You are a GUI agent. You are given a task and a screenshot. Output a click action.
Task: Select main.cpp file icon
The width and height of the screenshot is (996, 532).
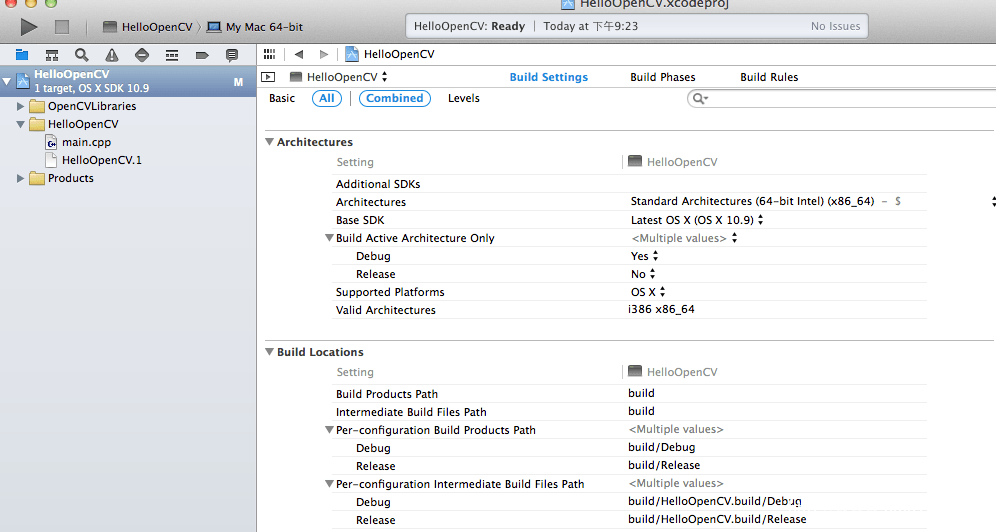(x=51, y=142)
